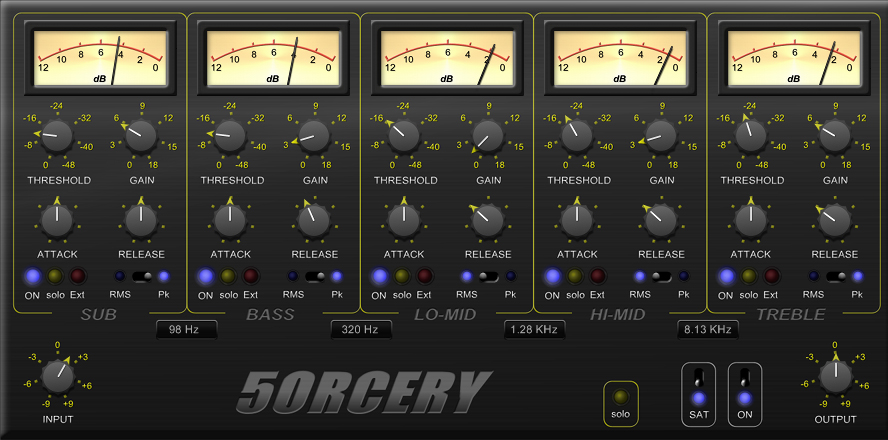The width and height of the screenshot is (888, 440).
Task: Select the 98 Hz crossover field
Action: pos(187,330)
